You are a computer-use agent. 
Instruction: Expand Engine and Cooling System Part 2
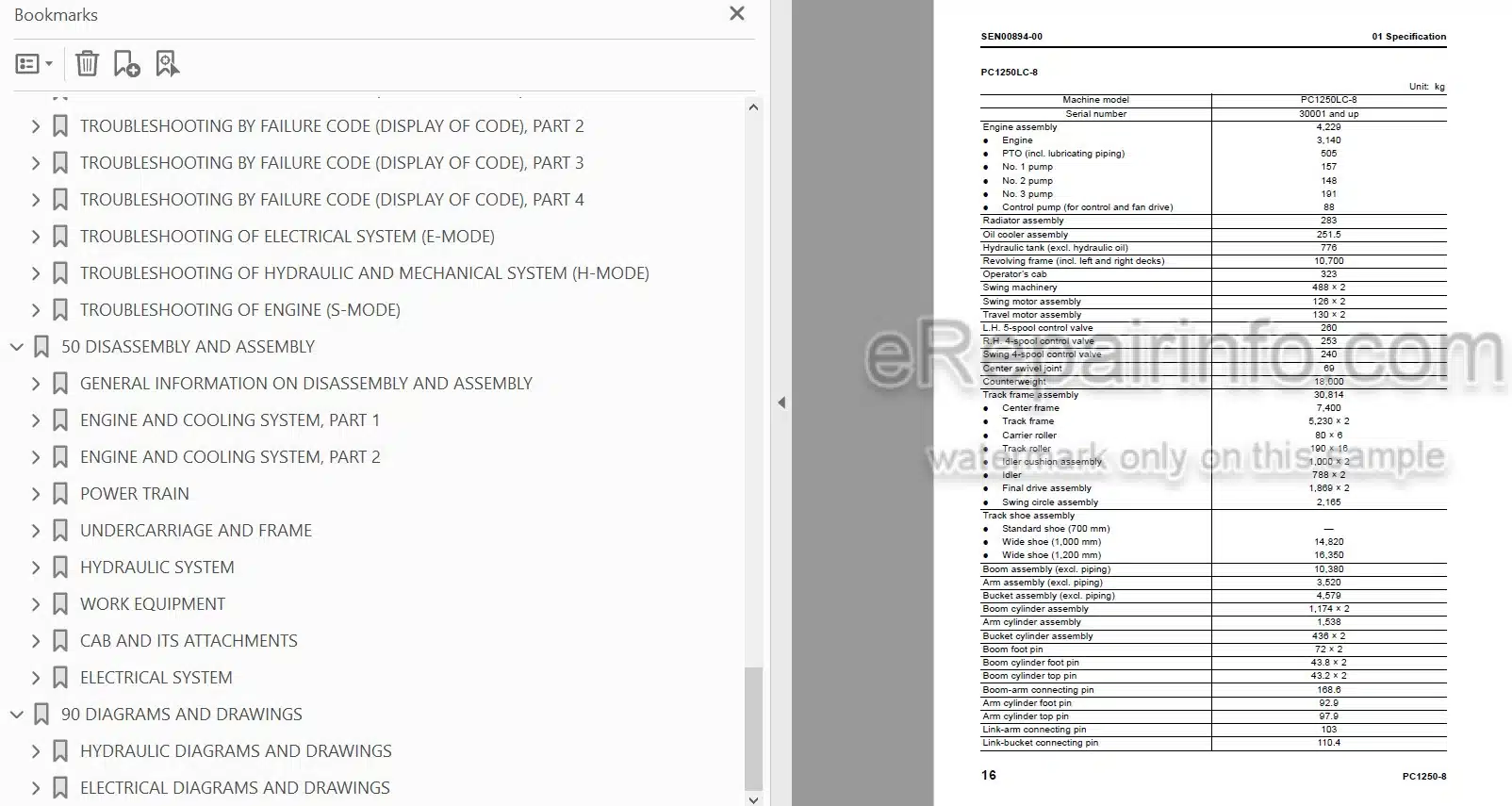coord(36,457)
